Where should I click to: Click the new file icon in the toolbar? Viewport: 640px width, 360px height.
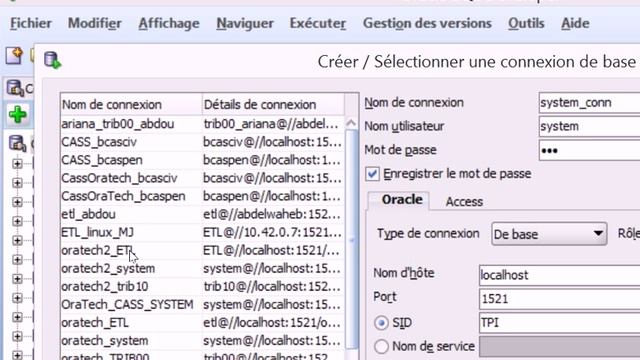coord(14,56)
